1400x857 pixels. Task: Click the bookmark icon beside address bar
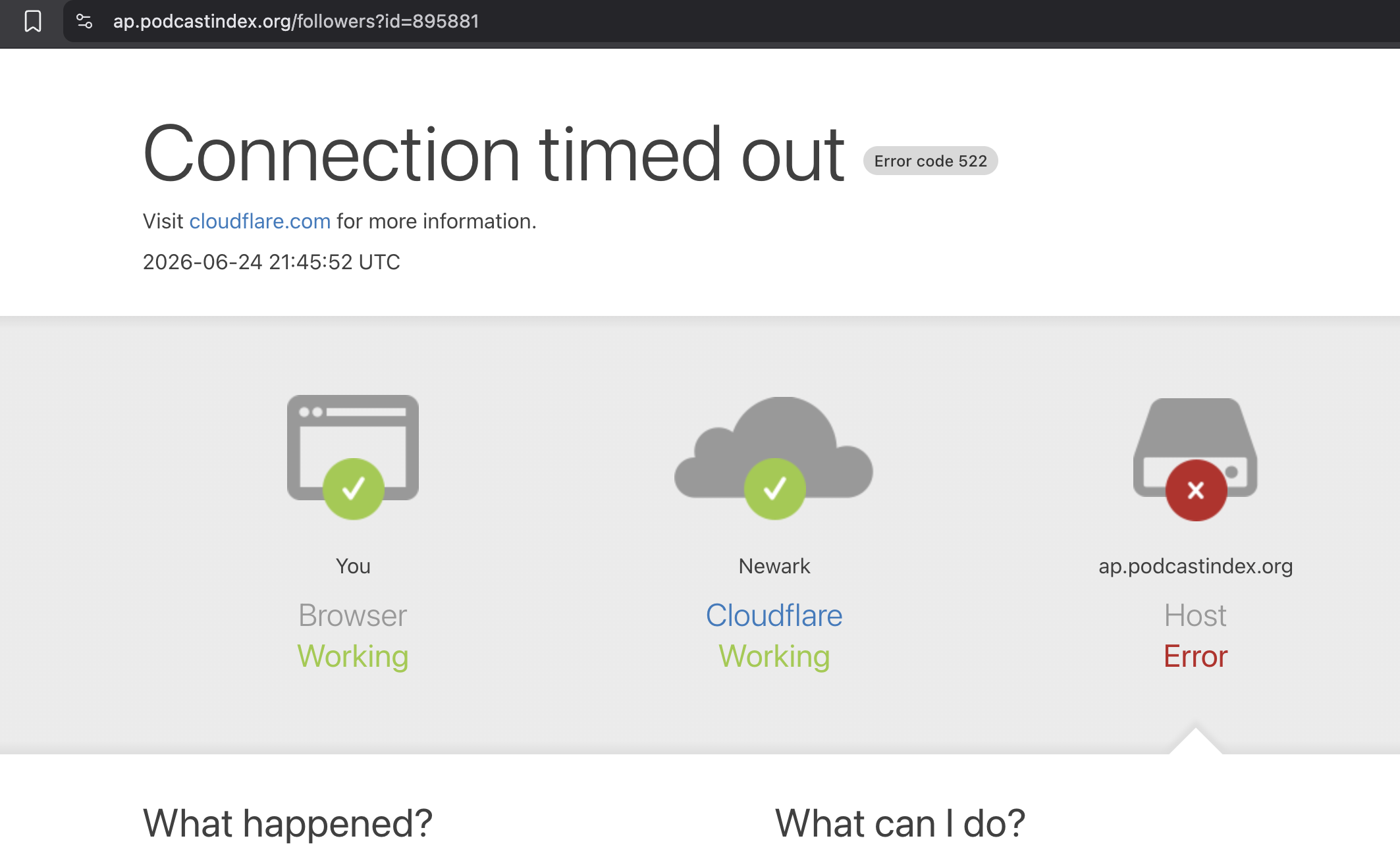coord(33,21)
